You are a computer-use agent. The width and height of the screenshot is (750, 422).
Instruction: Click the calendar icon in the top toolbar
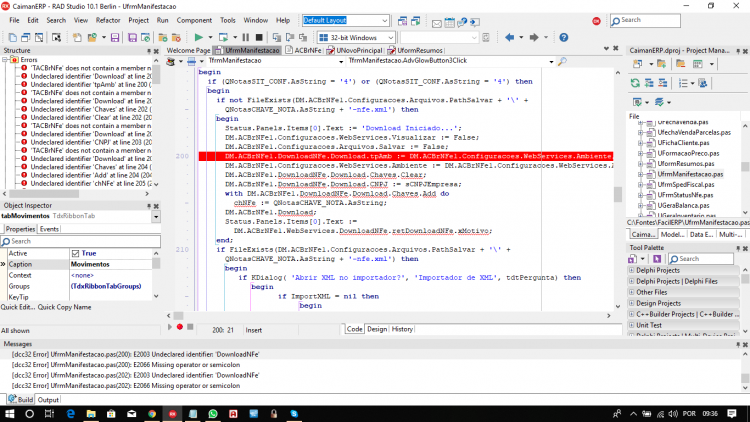[449, 22]
